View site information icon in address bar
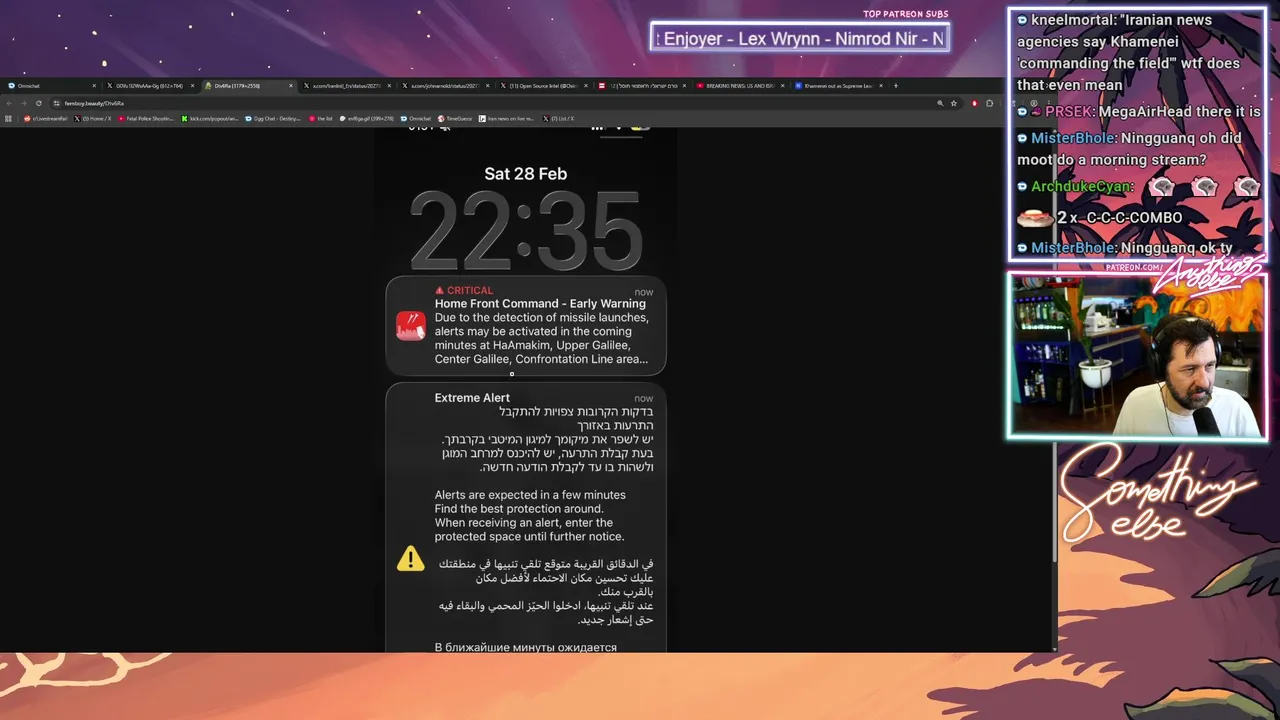Viewport: 1280px width, 720px height. click(x=56, y=103)
